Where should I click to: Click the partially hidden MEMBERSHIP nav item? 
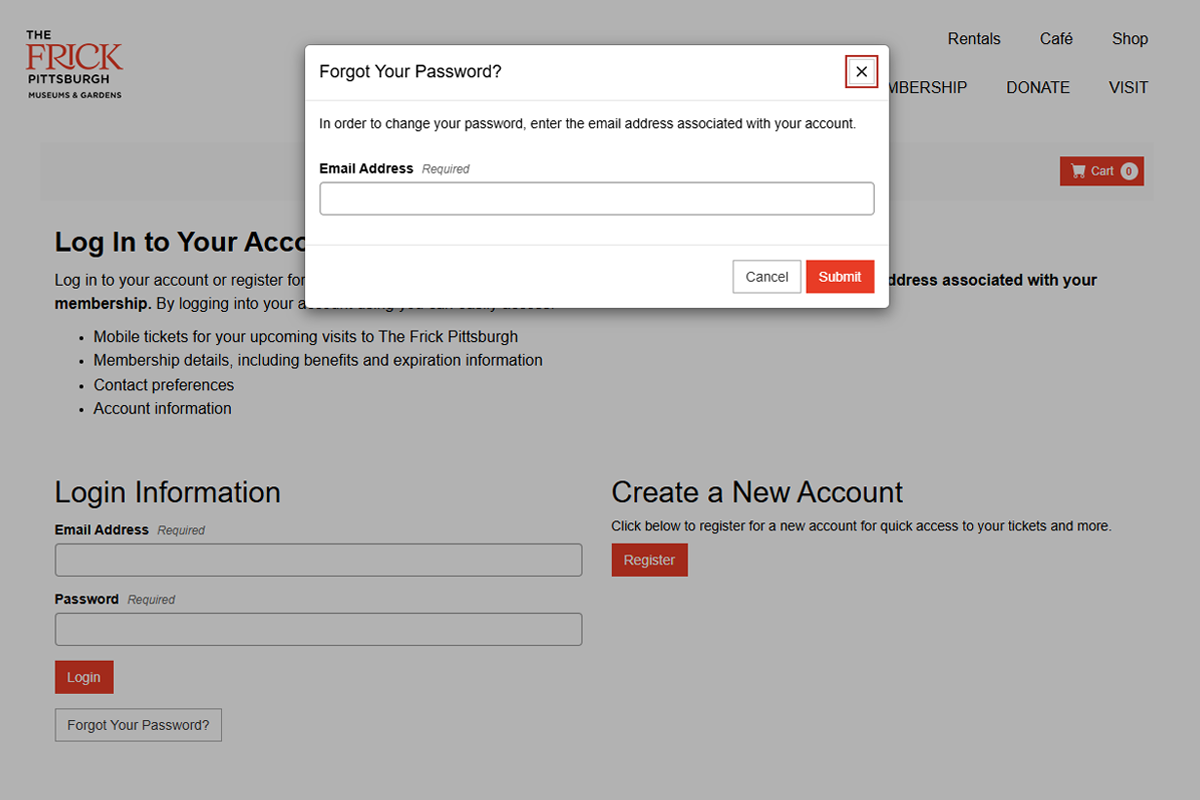point(929,88)
